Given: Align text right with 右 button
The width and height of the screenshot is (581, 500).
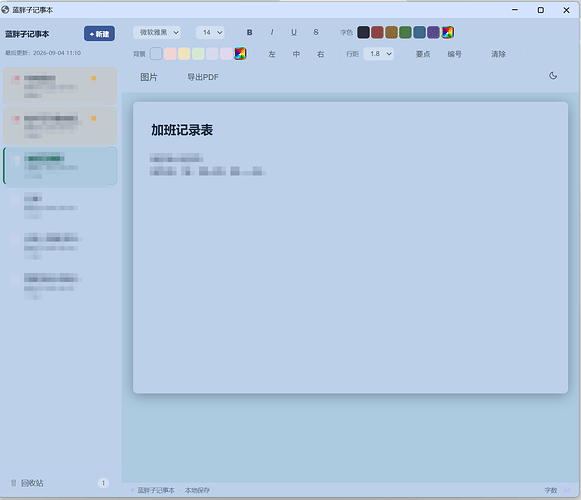Looking at the screenshot, I should (x=321, y=54).
